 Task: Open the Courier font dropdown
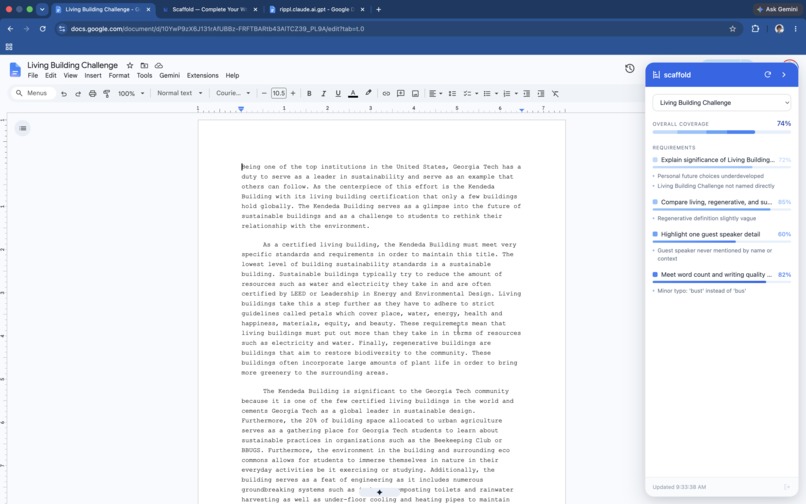(x=233, y=93)
